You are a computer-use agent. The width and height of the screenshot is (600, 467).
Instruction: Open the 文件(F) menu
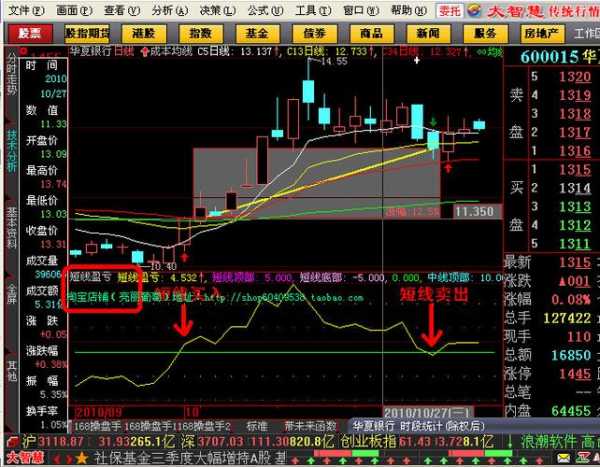point(26,11)
